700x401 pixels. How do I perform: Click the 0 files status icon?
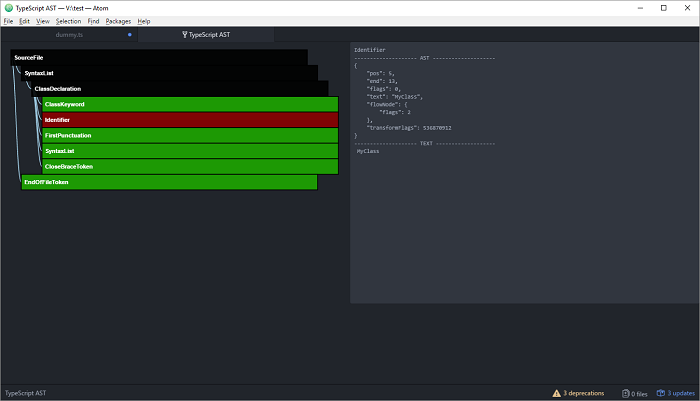tap(625, 393)
